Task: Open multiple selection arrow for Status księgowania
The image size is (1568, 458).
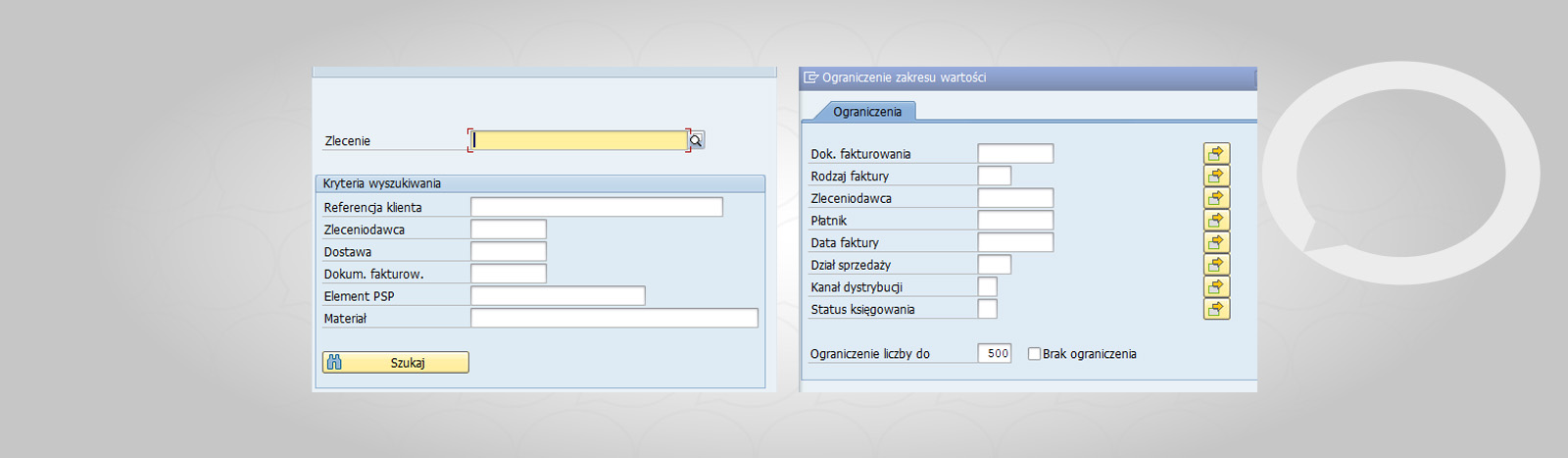Action: (x=1216, y=309)
